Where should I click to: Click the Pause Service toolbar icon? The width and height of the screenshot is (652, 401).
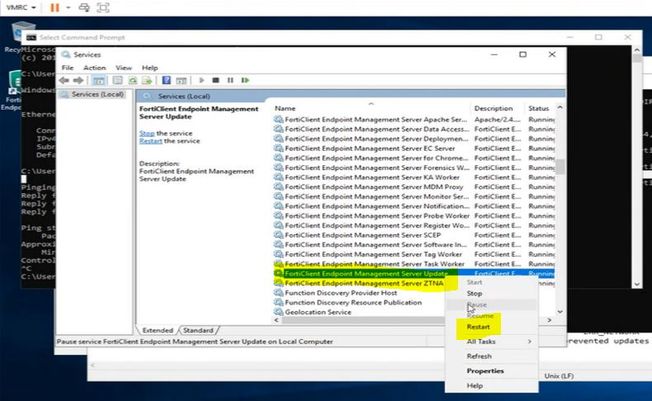pos(230,80)
